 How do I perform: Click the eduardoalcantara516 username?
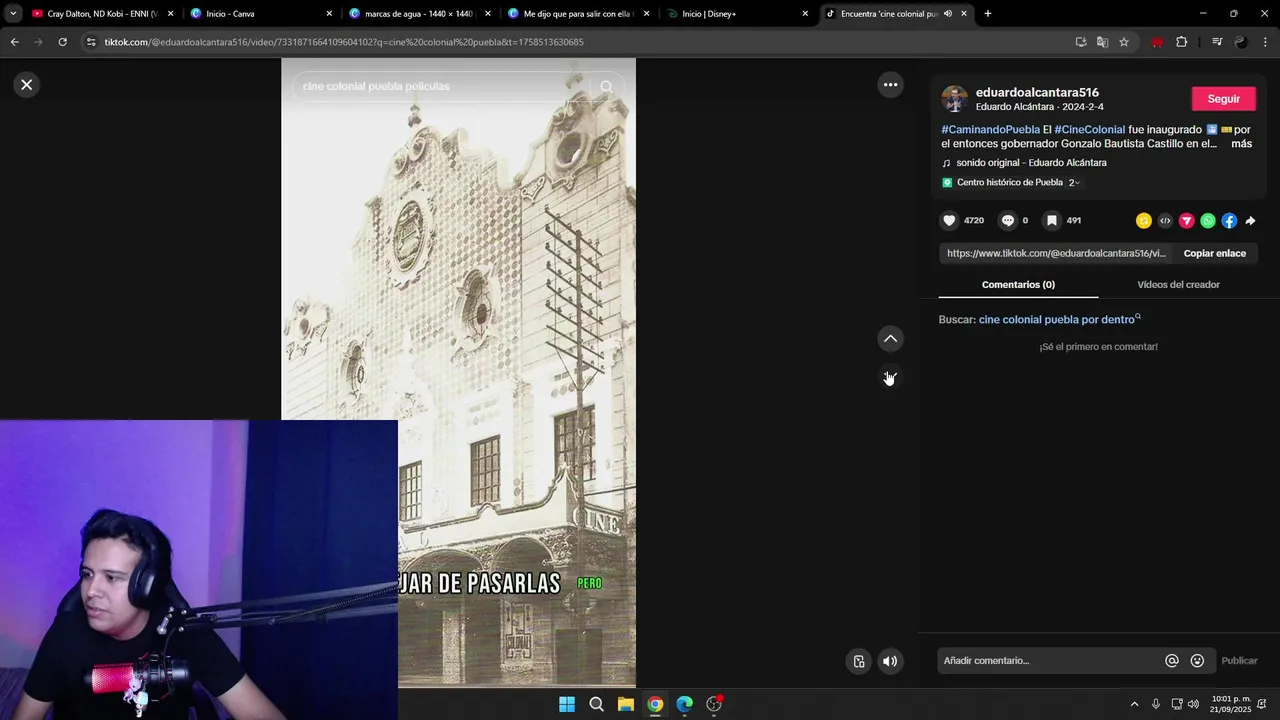coord(1037,93)
